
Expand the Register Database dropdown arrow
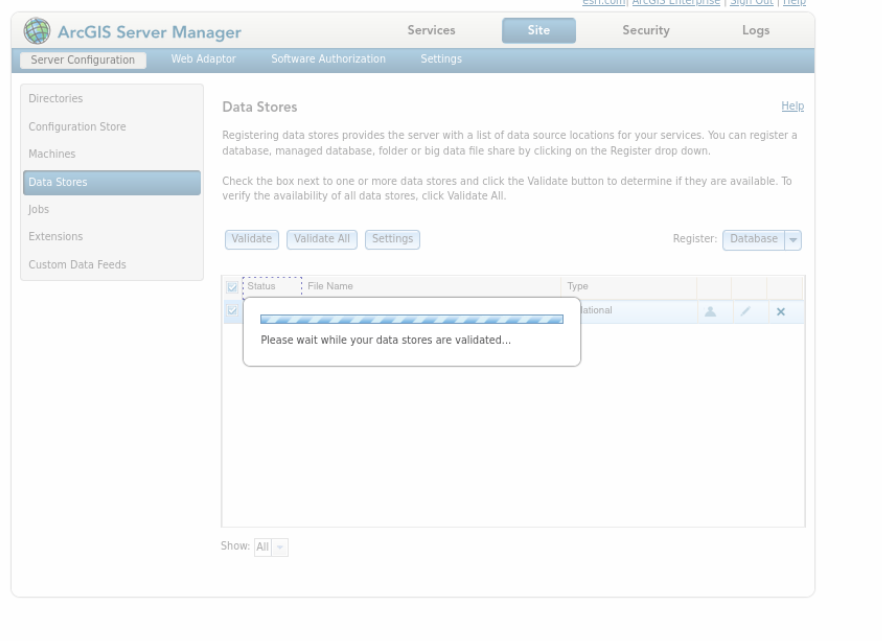coord(793,240)
